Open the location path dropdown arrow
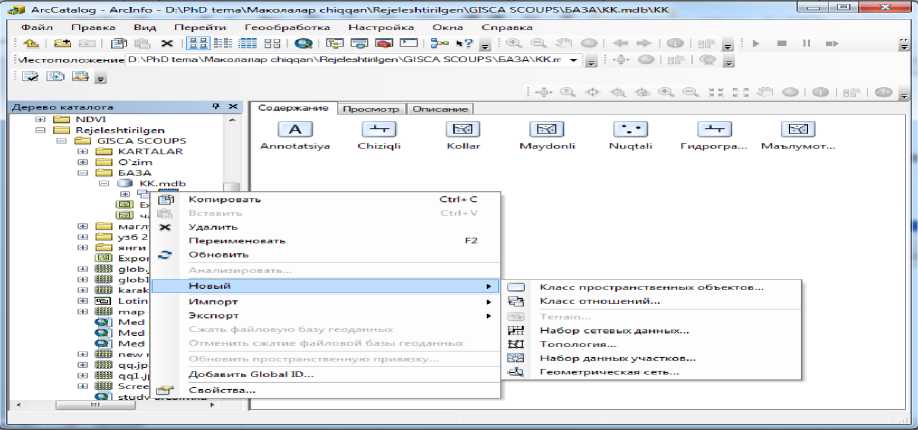Screen dimensions: 918x430 point(573,60)
